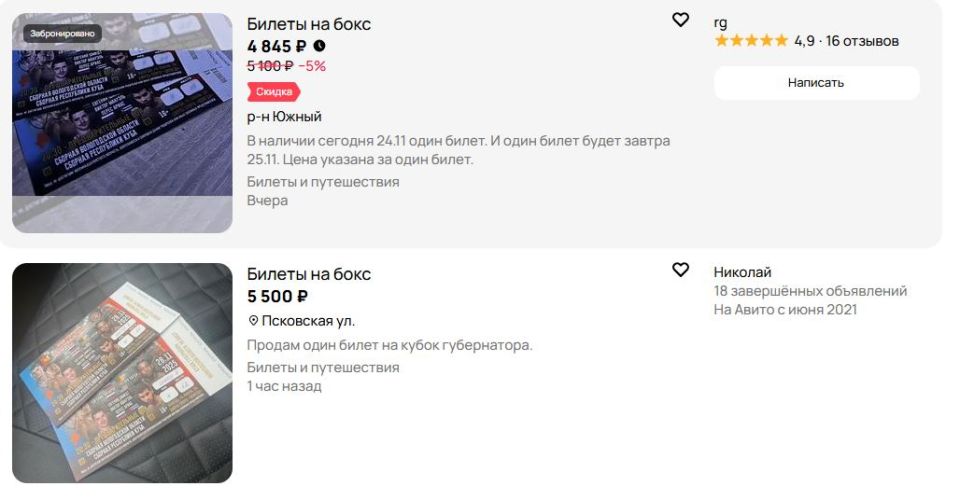The image size is (960, 500).
Task: Open seller Николай's profile
Action: click(x=742, y=272)
